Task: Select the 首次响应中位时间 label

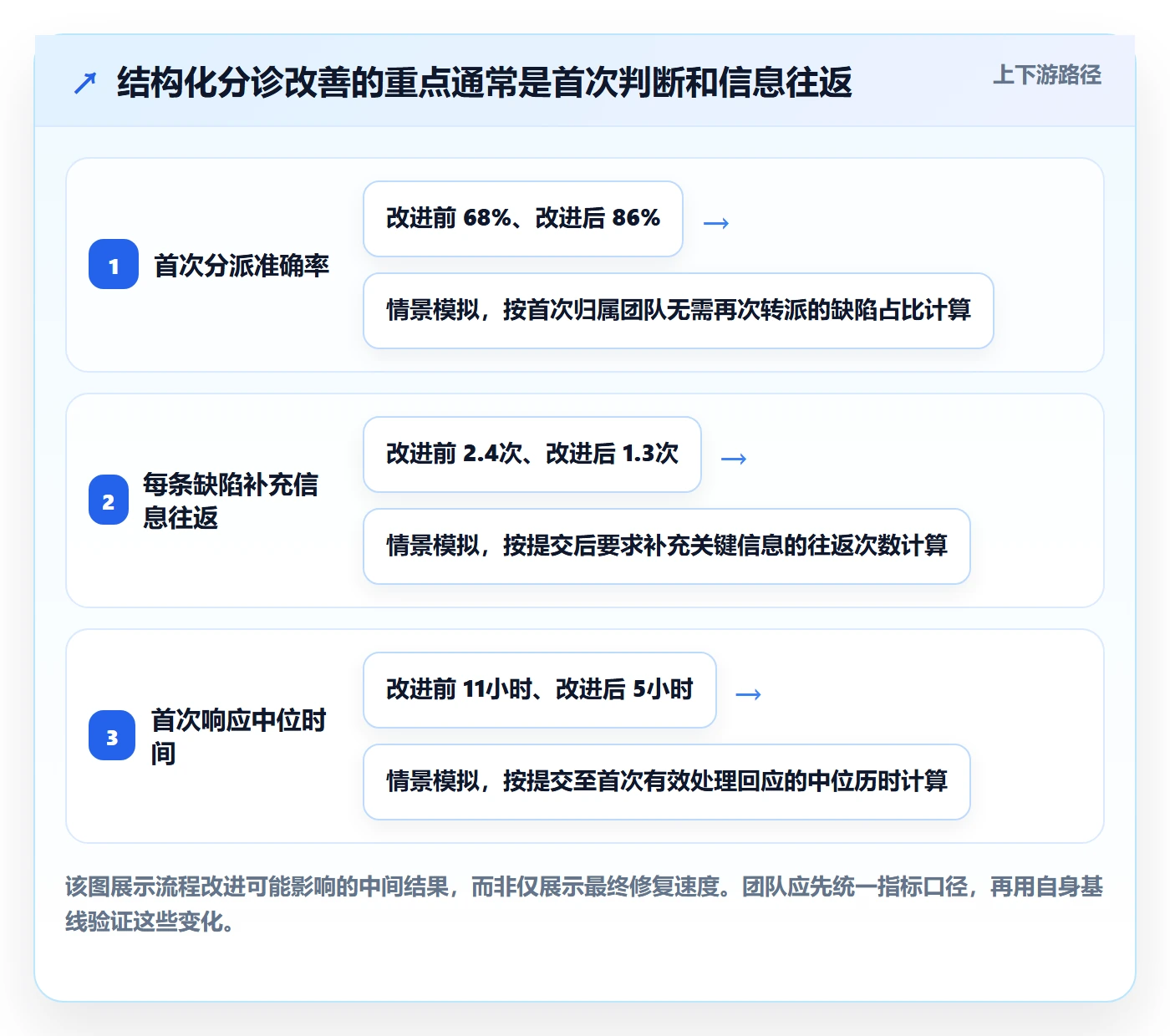Action: (x=238, y=736)
